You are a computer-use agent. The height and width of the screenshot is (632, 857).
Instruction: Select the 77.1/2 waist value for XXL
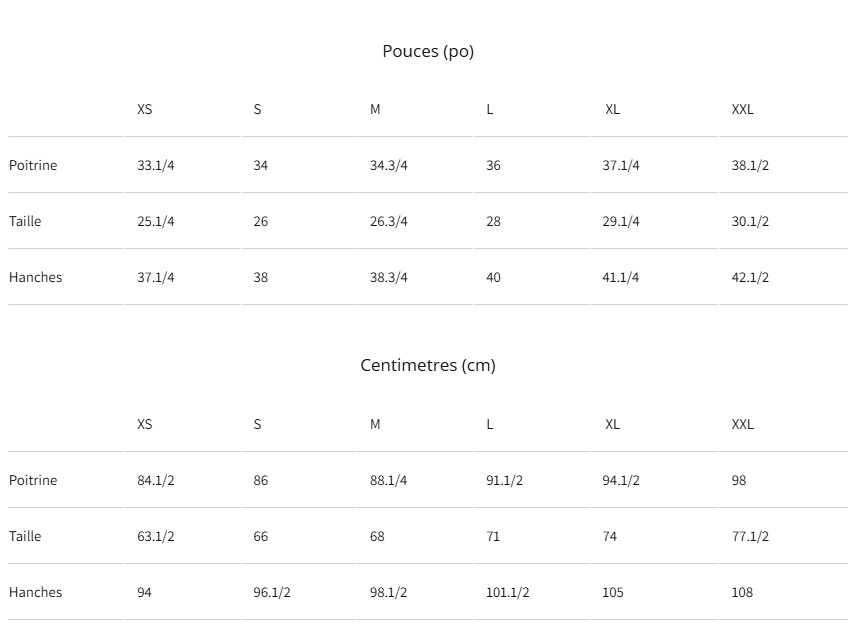[x=750, y=536]
